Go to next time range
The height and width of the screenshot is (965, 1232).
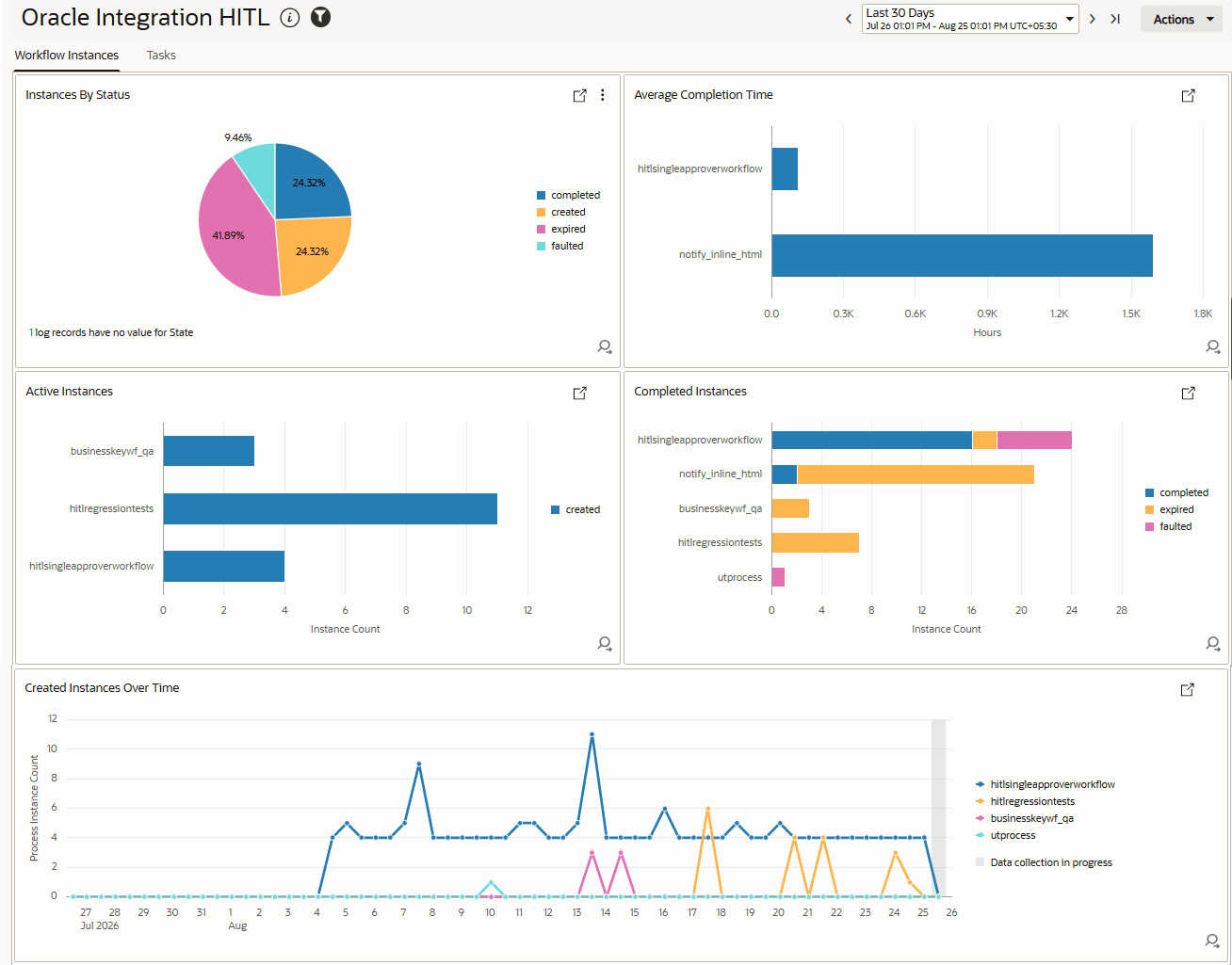pyautogui.click(x=1093, y=19)
